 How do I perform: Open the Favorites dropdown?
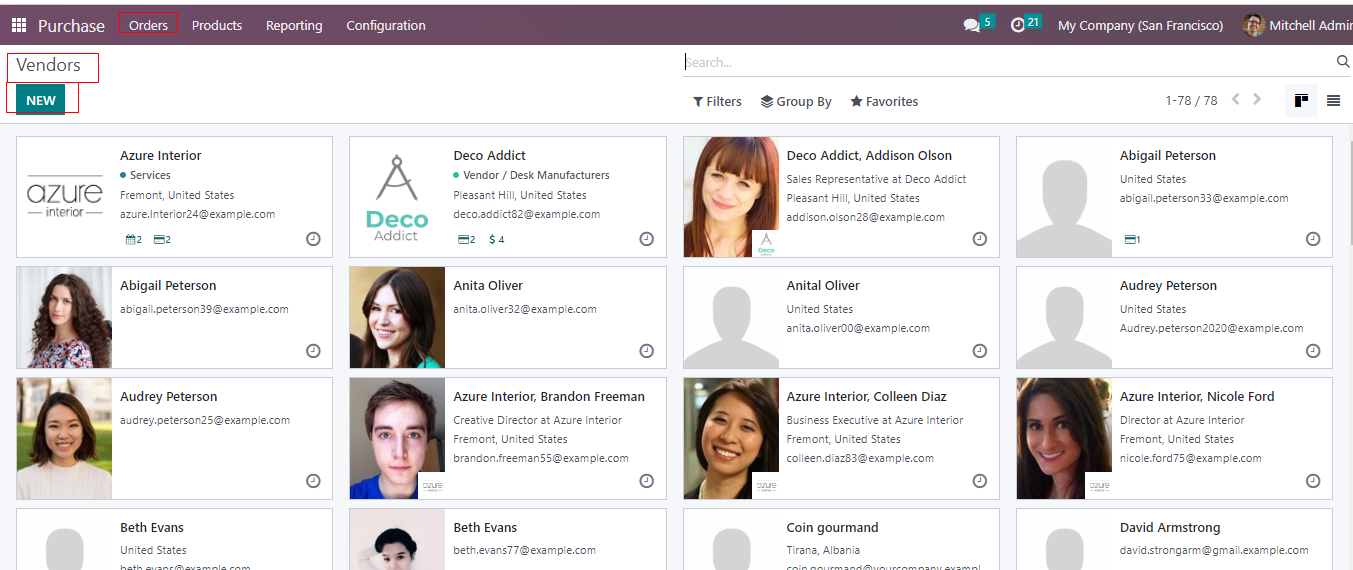coord(884,102)
